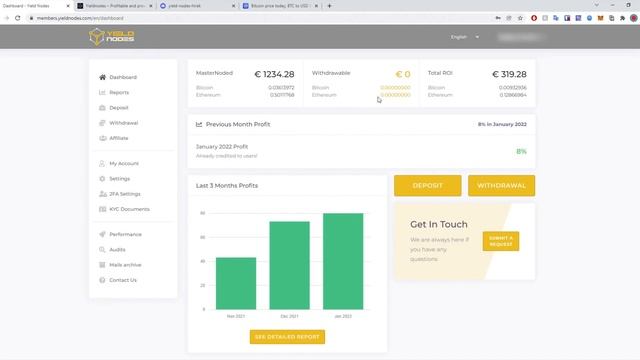Click the My Account person icon

tap(102, 163)
